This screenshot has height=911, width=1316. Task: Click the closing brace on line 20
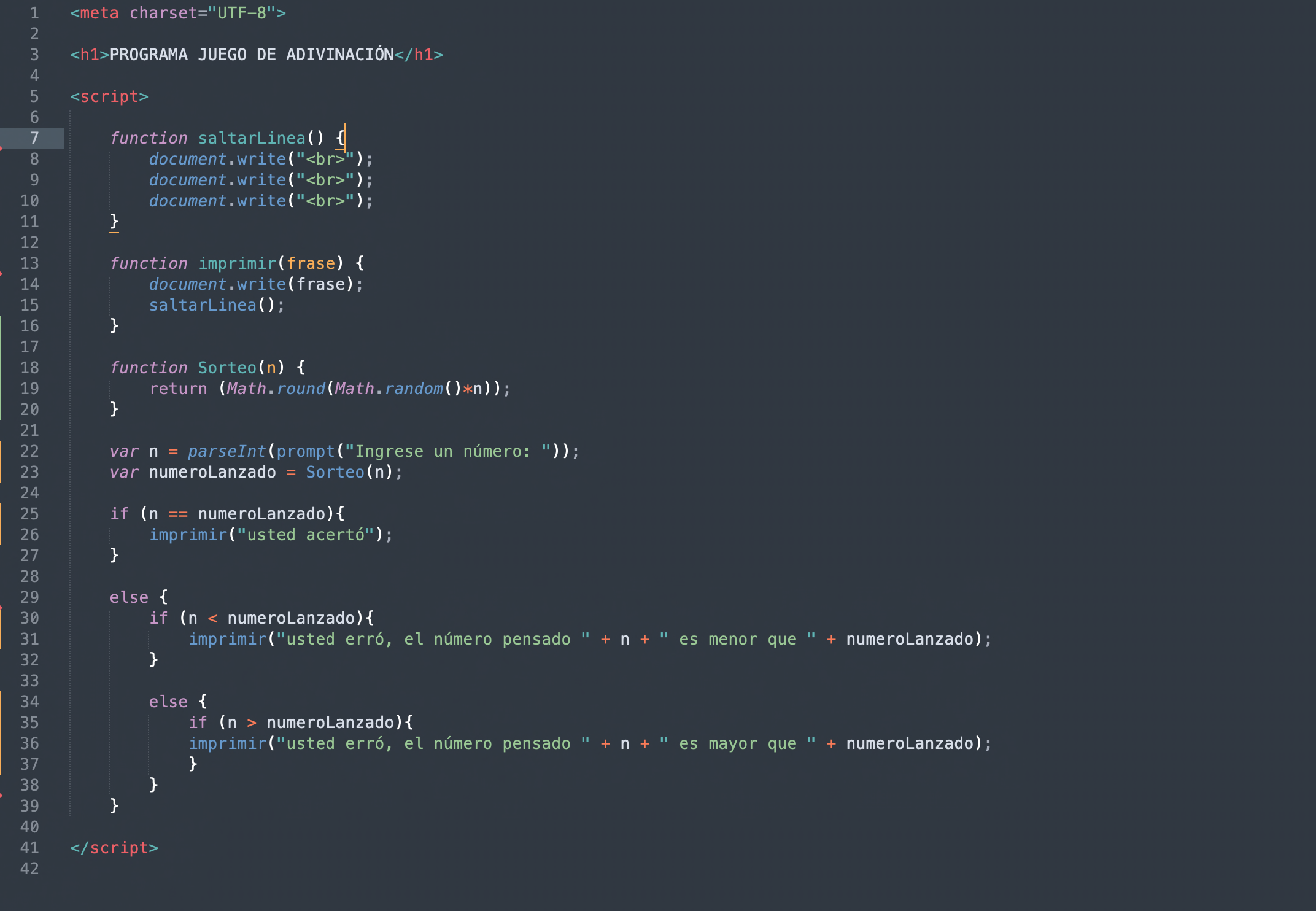point(114,409)
